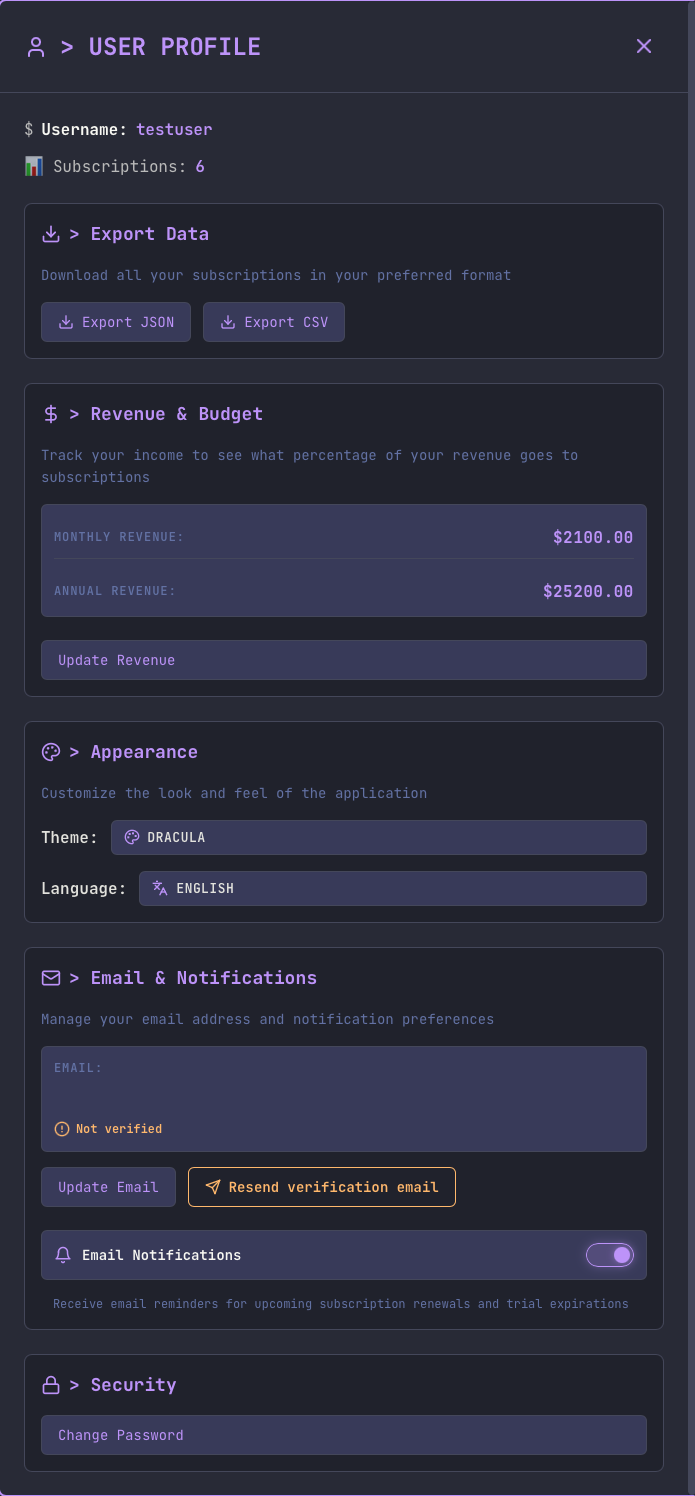
Task: Click the padlock icon beside the Security heading
Action: (x=51, y=1384)
